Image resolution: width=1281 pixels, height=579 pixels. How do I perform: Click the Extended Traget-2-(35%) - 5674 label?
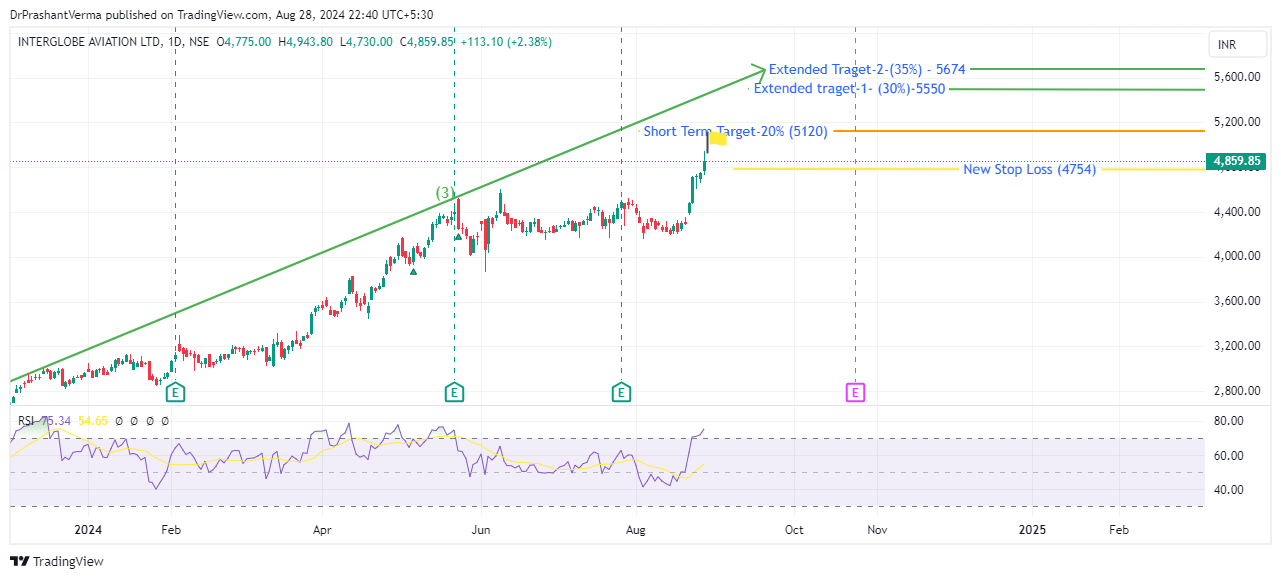867,69
